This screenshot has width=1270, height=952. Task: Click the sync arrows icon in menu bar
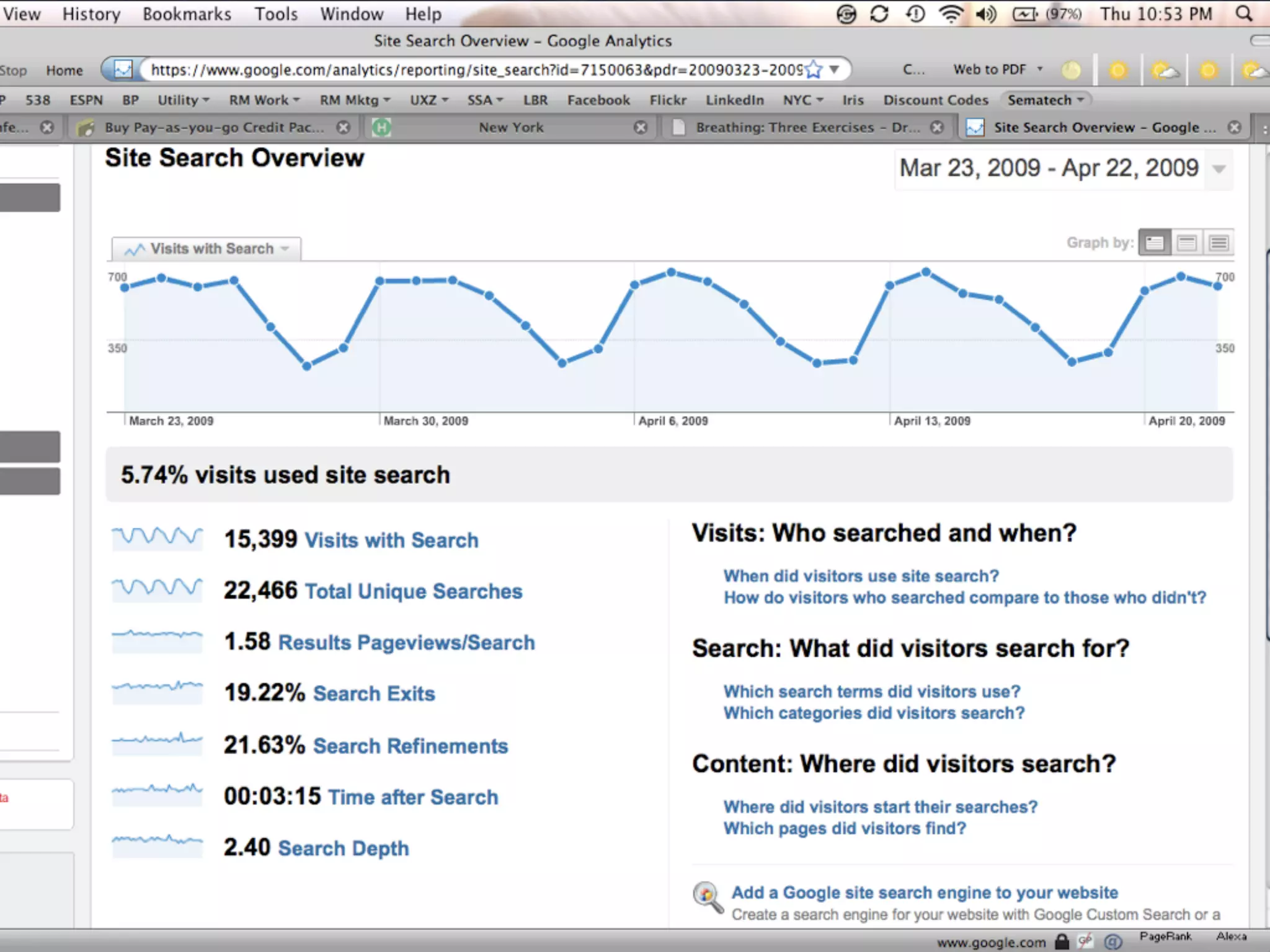[x=879, y=14]
